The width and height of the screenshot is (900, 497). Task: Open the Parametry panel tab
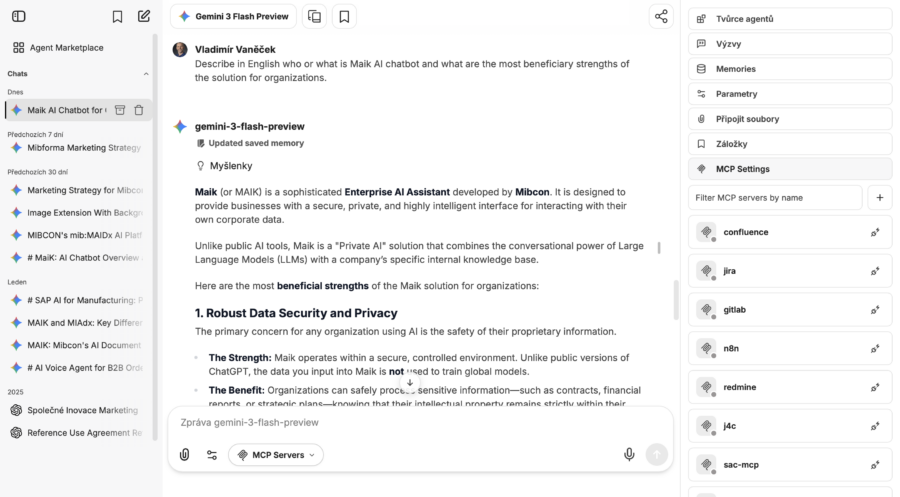pos(789,94)
